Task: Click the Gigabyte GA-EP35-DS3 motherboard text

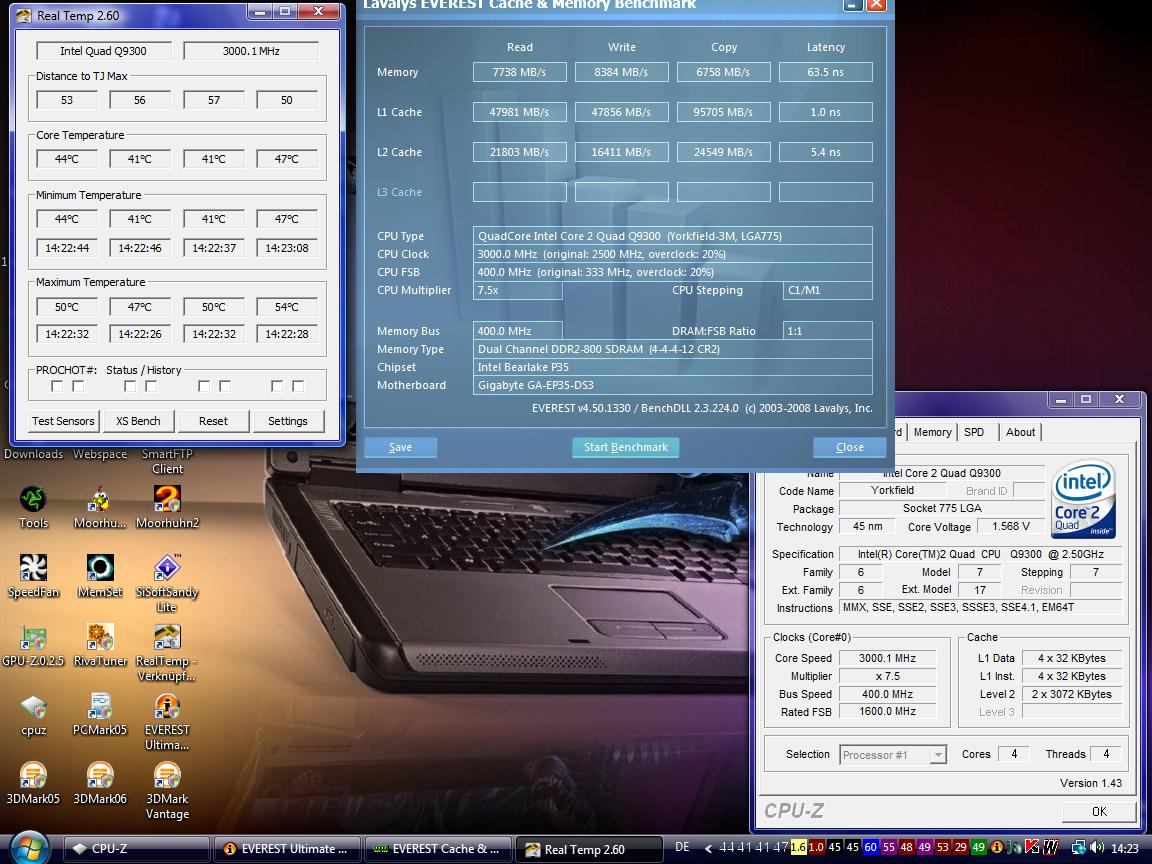Action: (536, 385)
